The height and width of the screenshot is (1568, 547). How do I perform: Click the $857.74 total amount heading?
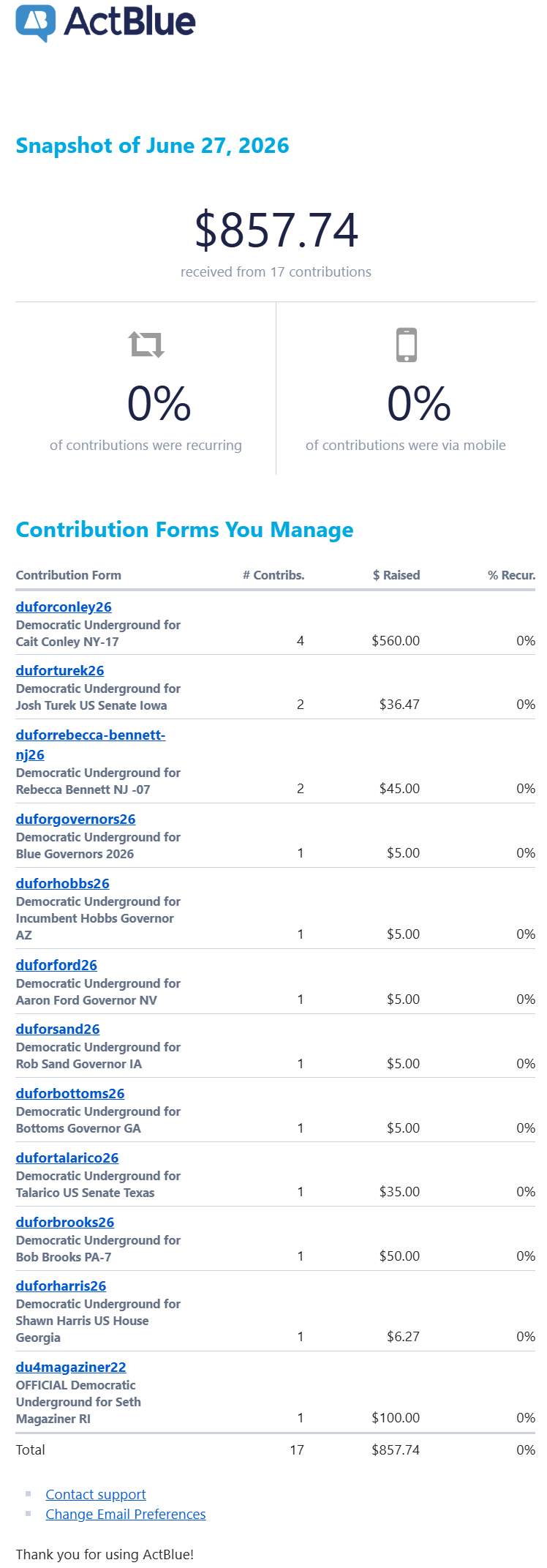click(x=276, y=230)
